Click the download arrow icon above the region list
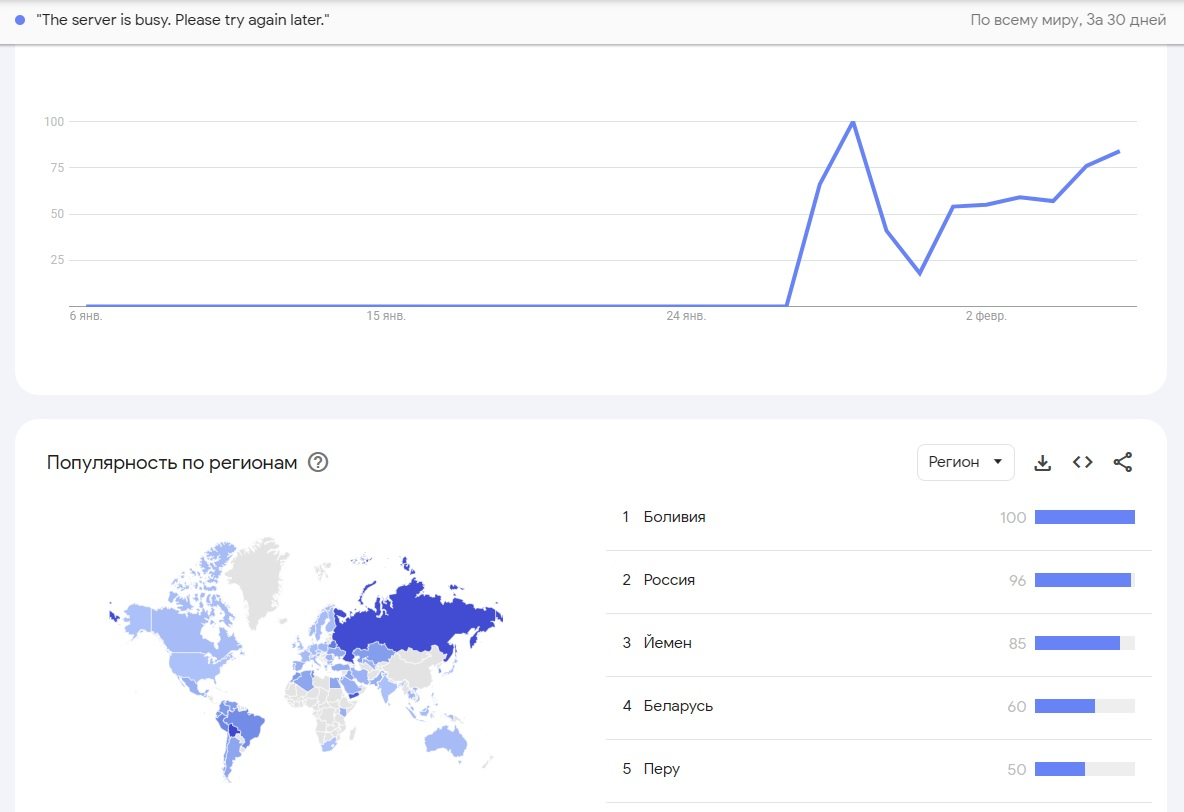1184x812 pixels. coord(1043,462)
